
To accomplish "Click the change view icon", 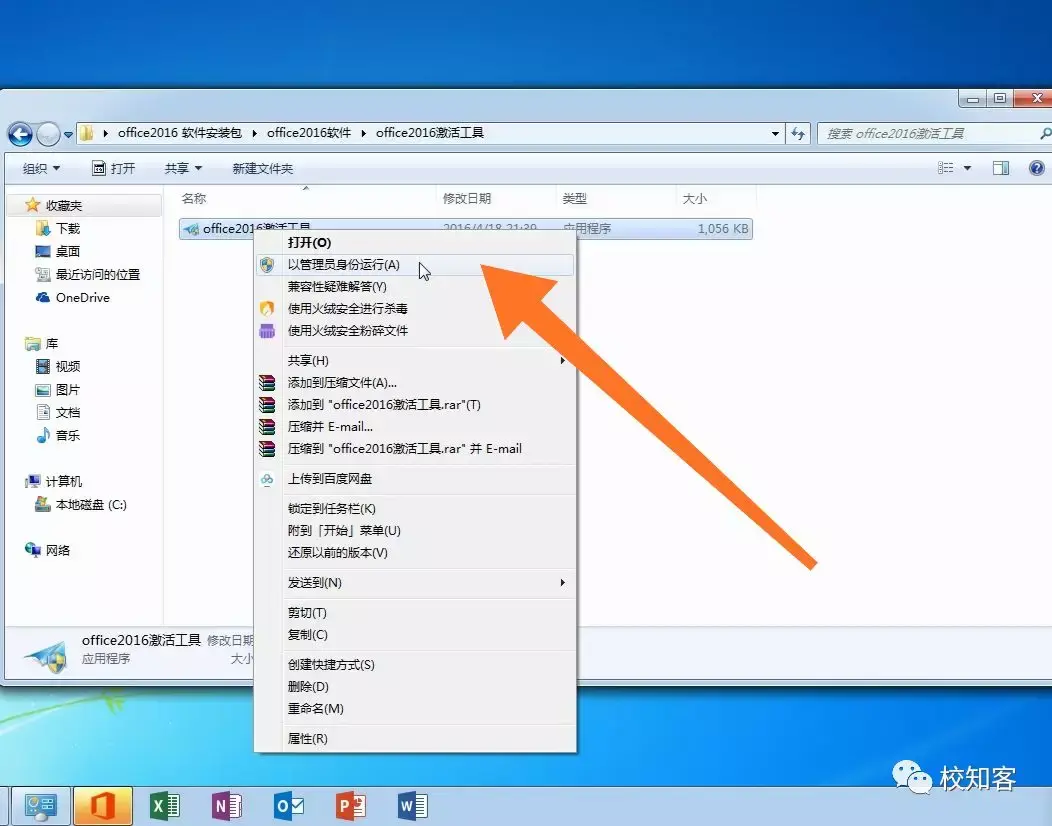I will click(945, 168).
